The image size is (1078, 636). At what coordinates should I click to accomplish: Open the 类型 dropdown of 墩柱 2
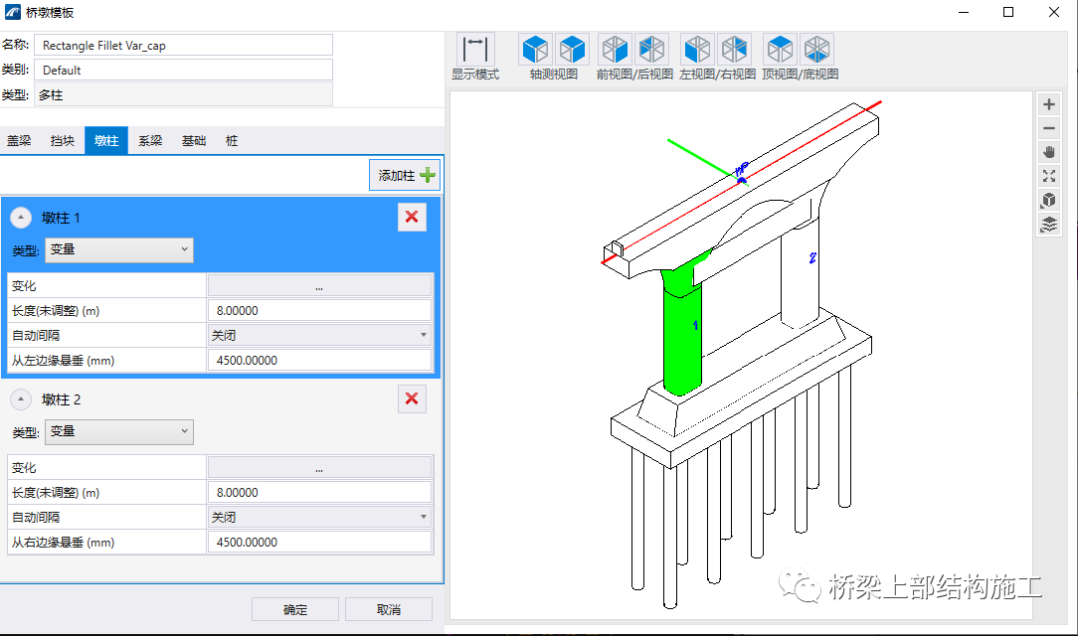point(119,432)
